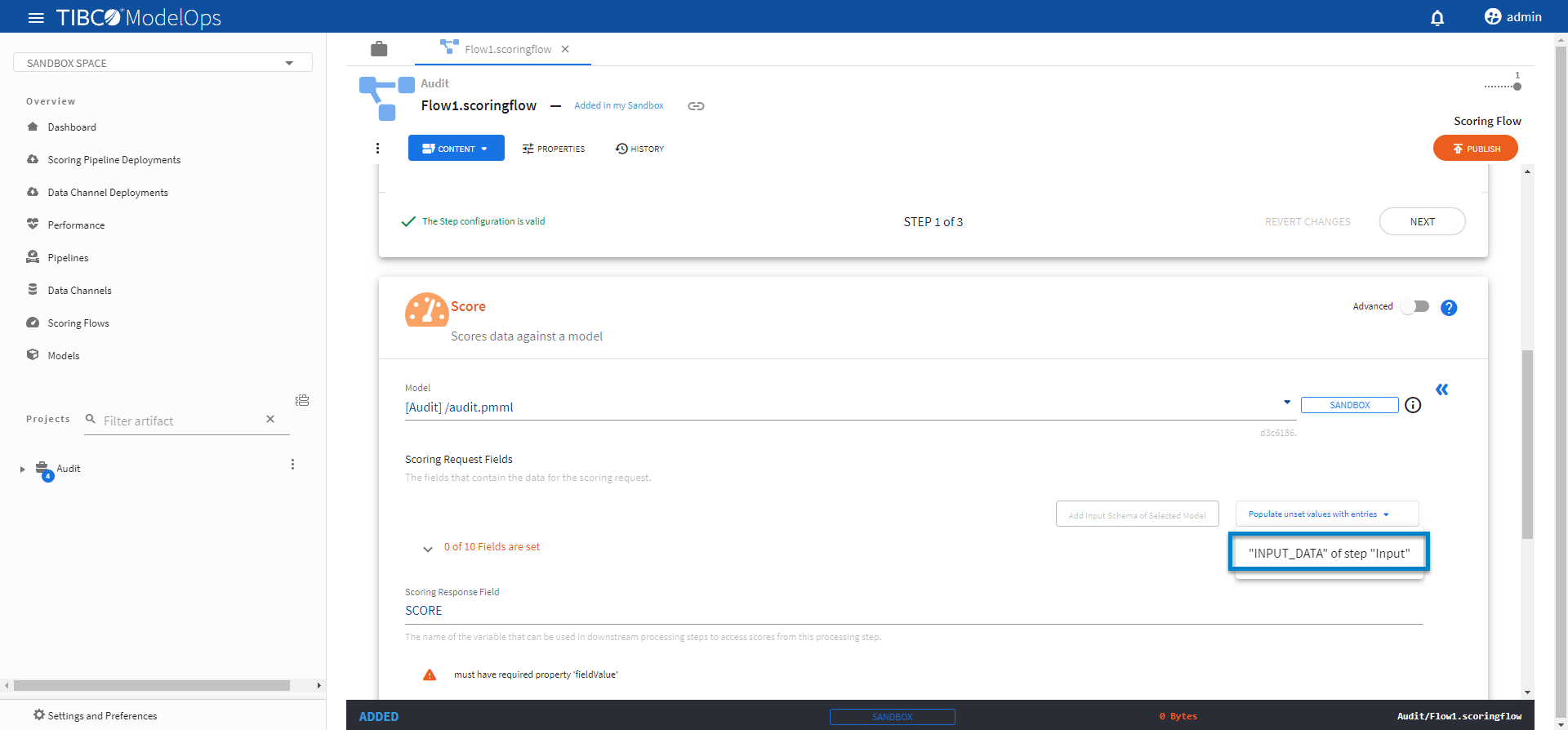Screen dimensions: 1568x730
Task: Click the Scoring Flows gauge icon
Action: pos(33,322)
